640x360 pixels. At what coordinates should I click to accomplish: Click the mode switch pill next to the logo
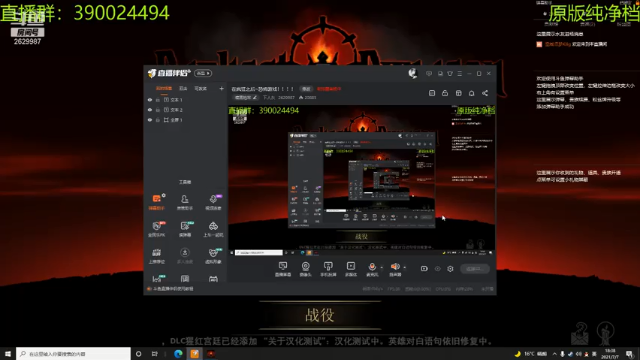[x=203, y=73]
